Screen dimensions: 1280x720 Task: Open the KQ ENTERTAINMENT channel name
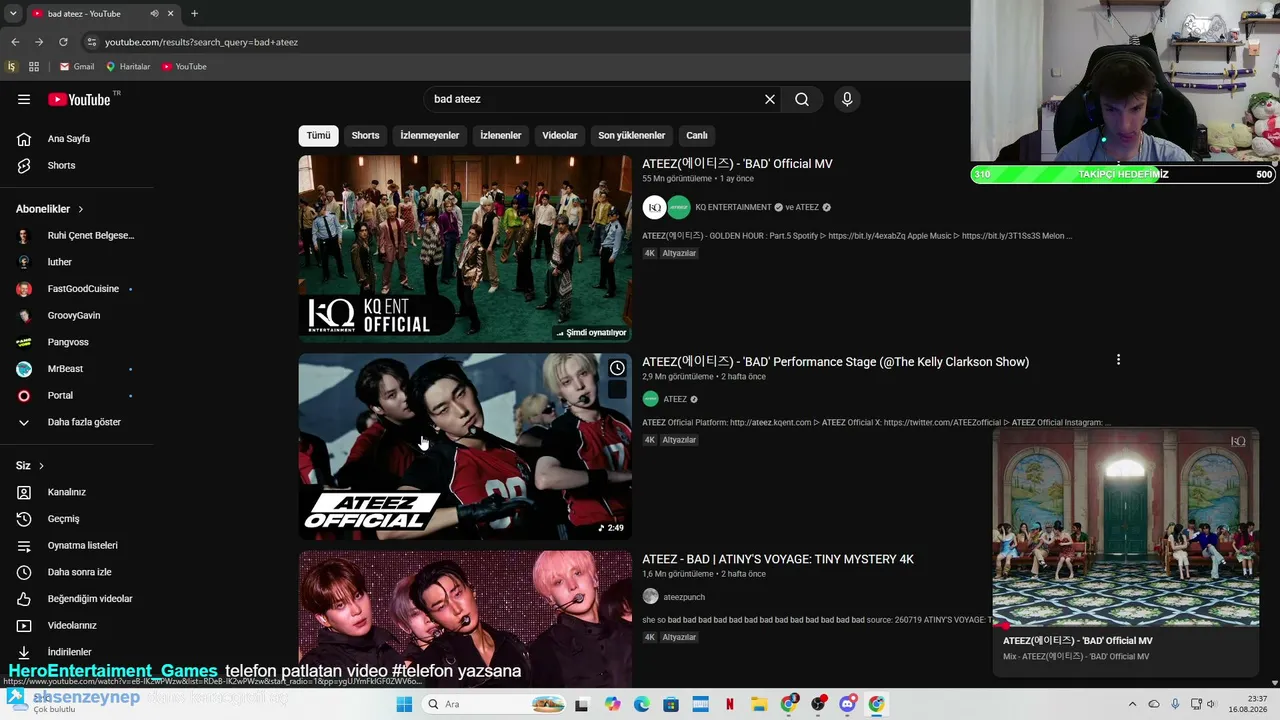click(733, 207)
